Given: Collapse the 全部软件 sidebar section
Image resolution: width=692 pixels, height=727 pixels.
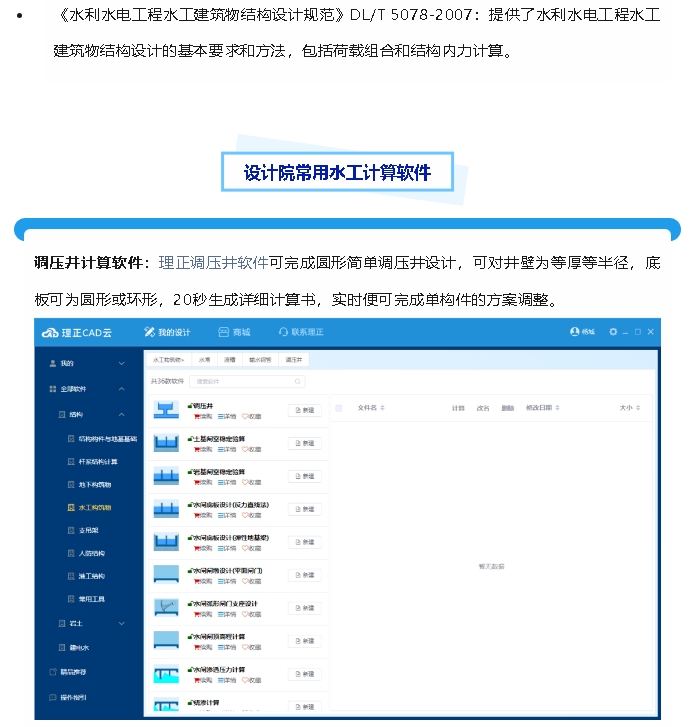Looking at the screenshot, I should coord(121,388).
